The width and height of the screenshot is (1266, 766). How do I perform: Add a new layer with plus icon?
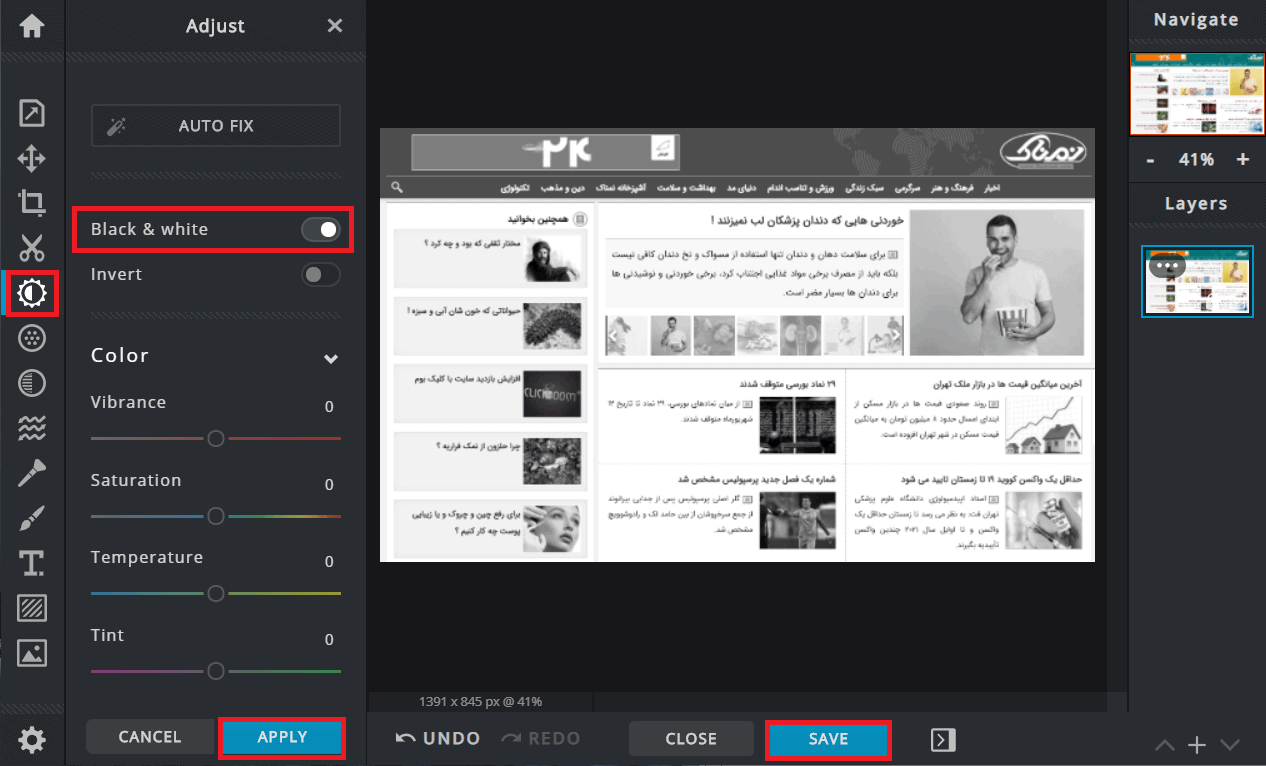click(x=1197, y=745)
